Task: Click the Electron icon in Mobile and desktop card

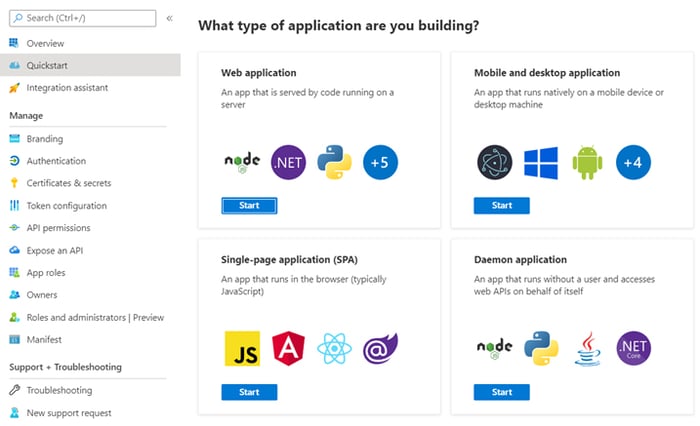Action: click(x=495, y=162)
